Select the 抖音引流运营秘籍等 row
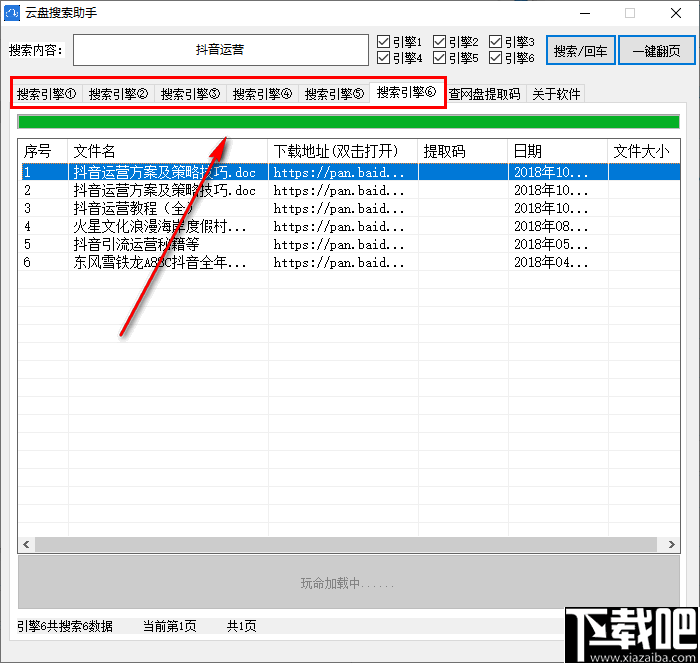This screenshot has height=663, width=700. [x=350, y=244]
